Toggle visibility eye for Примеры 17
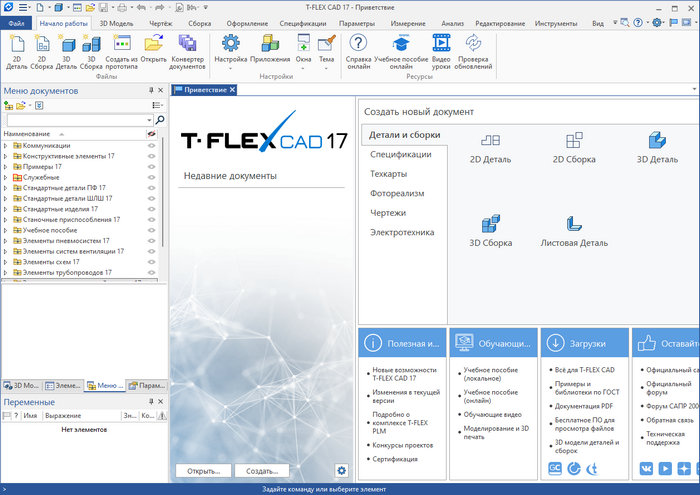The width and height of the screenshot is (700, 495). (x=152, y=166)
